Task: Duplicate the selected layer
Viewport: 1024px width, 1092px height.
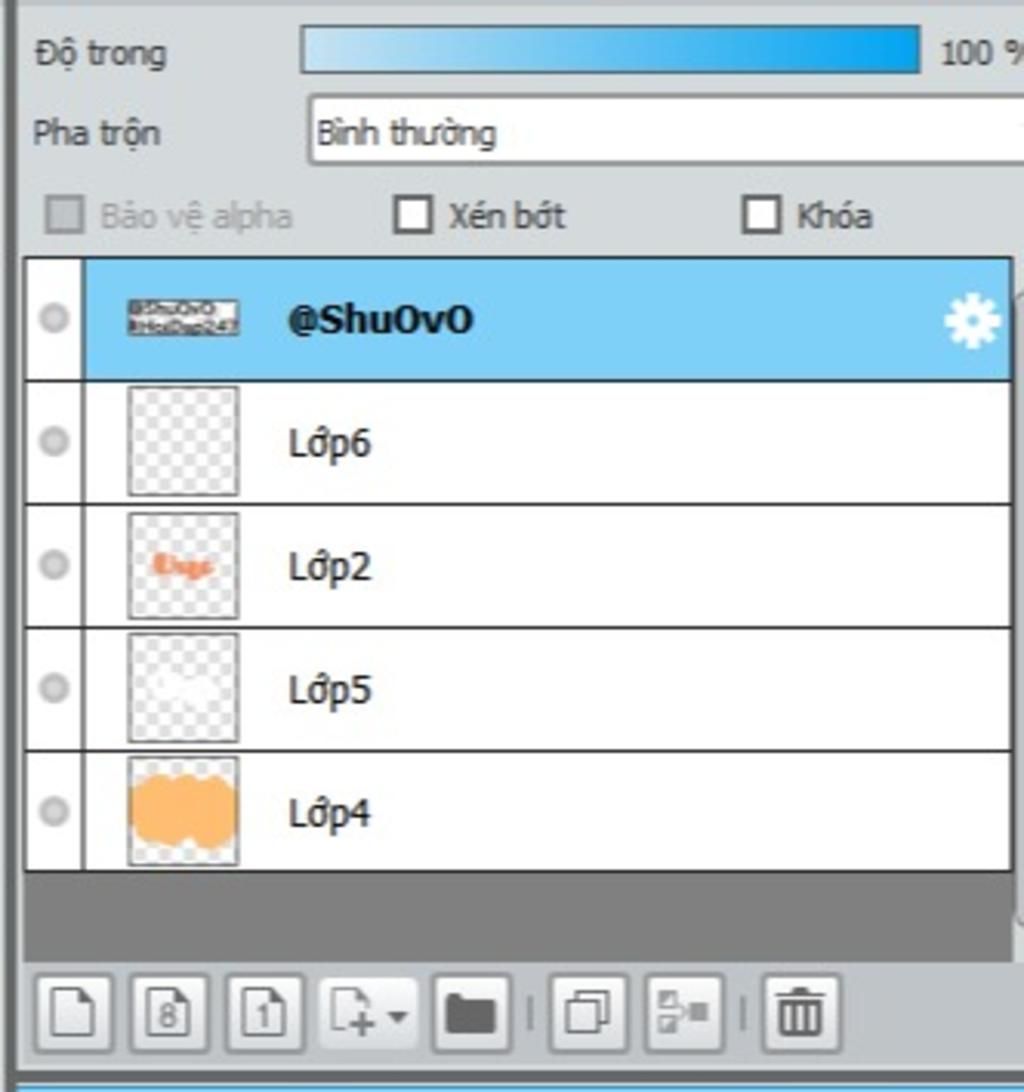Action: (587, 1014)
